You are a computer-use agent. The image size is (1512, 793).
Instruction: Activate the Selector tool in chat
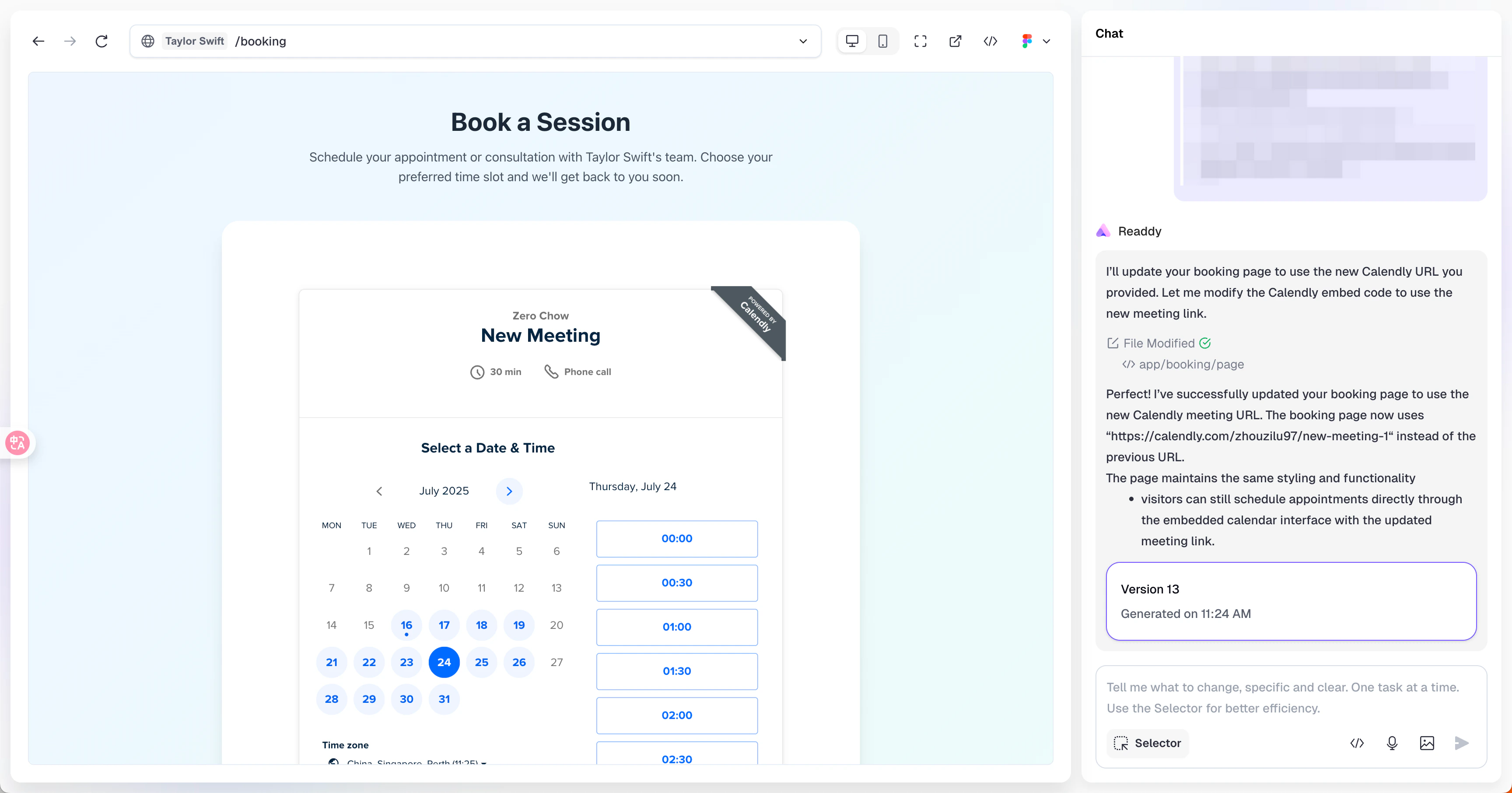pos(1148,743)
